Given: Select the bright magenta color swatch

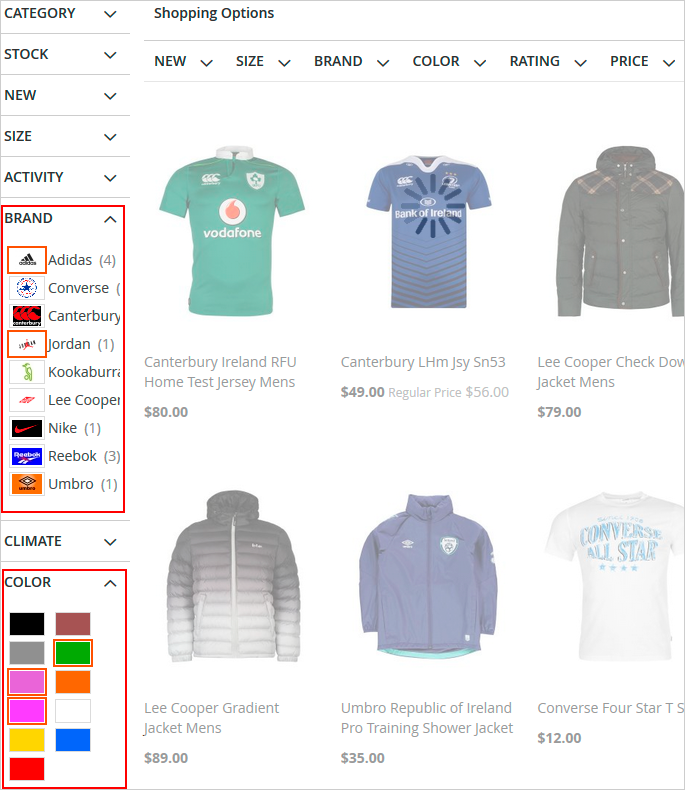Looking at the screenshot, I should (27, 711).
